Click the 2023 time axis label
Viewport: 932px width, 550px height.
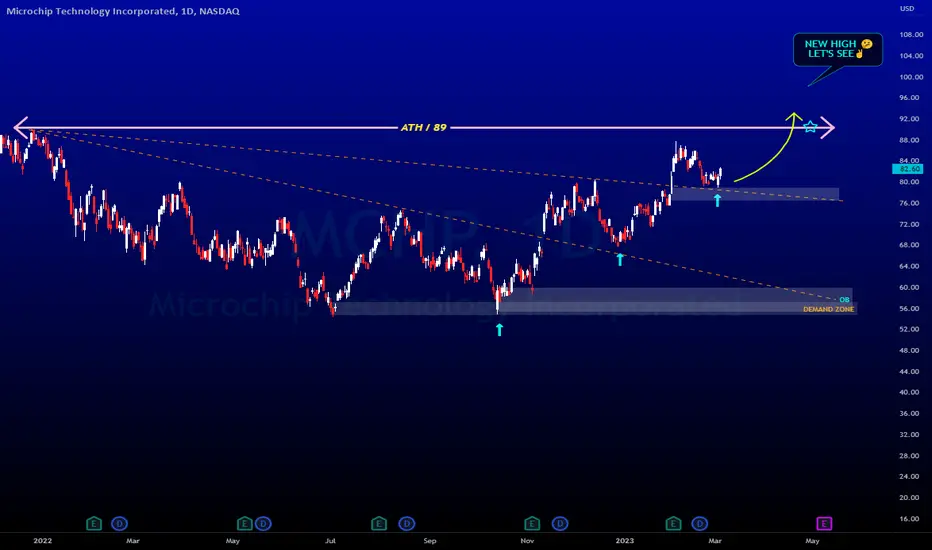625,541
